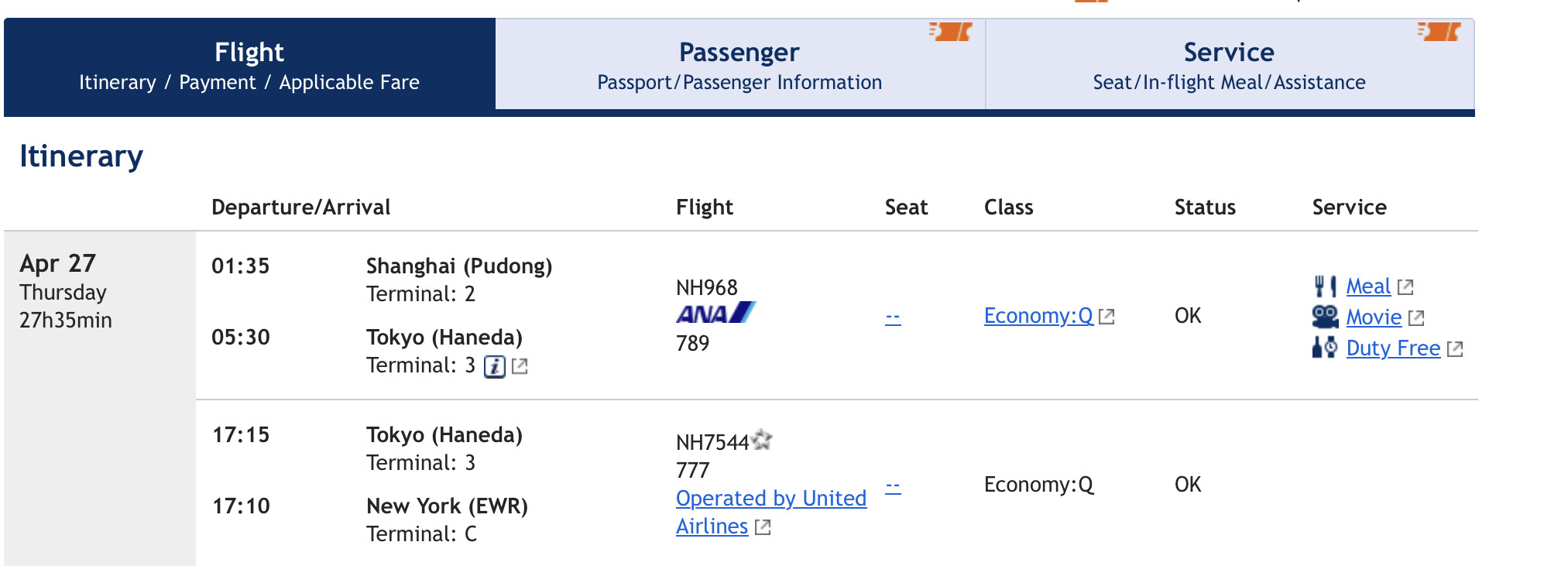Viewport: 1568px width, 566px height.
Task: Click the Terminal 3 information icon
Action: click(495, 366)
